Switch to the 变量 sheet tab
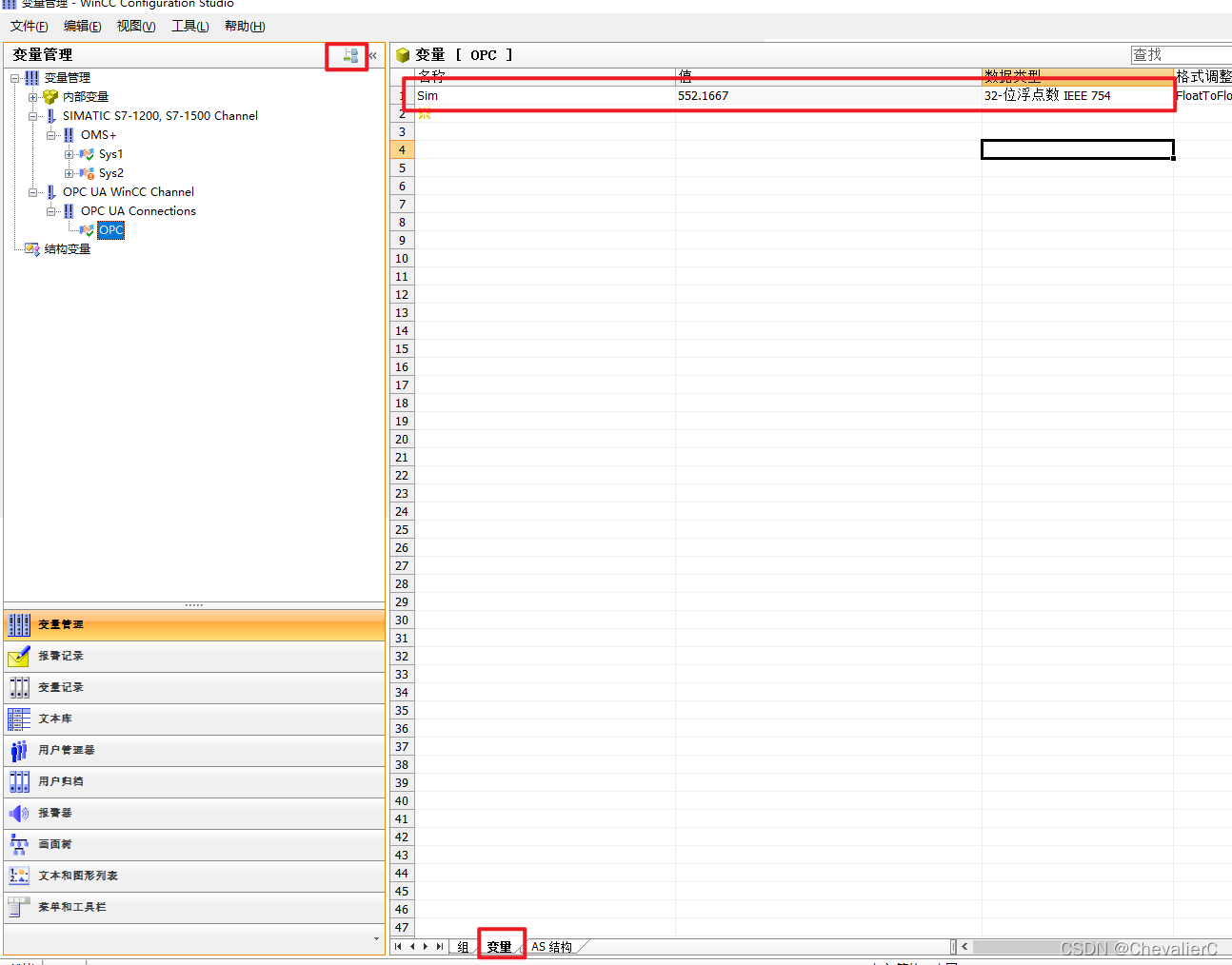The image size is (1232, 965). point(500,947)
